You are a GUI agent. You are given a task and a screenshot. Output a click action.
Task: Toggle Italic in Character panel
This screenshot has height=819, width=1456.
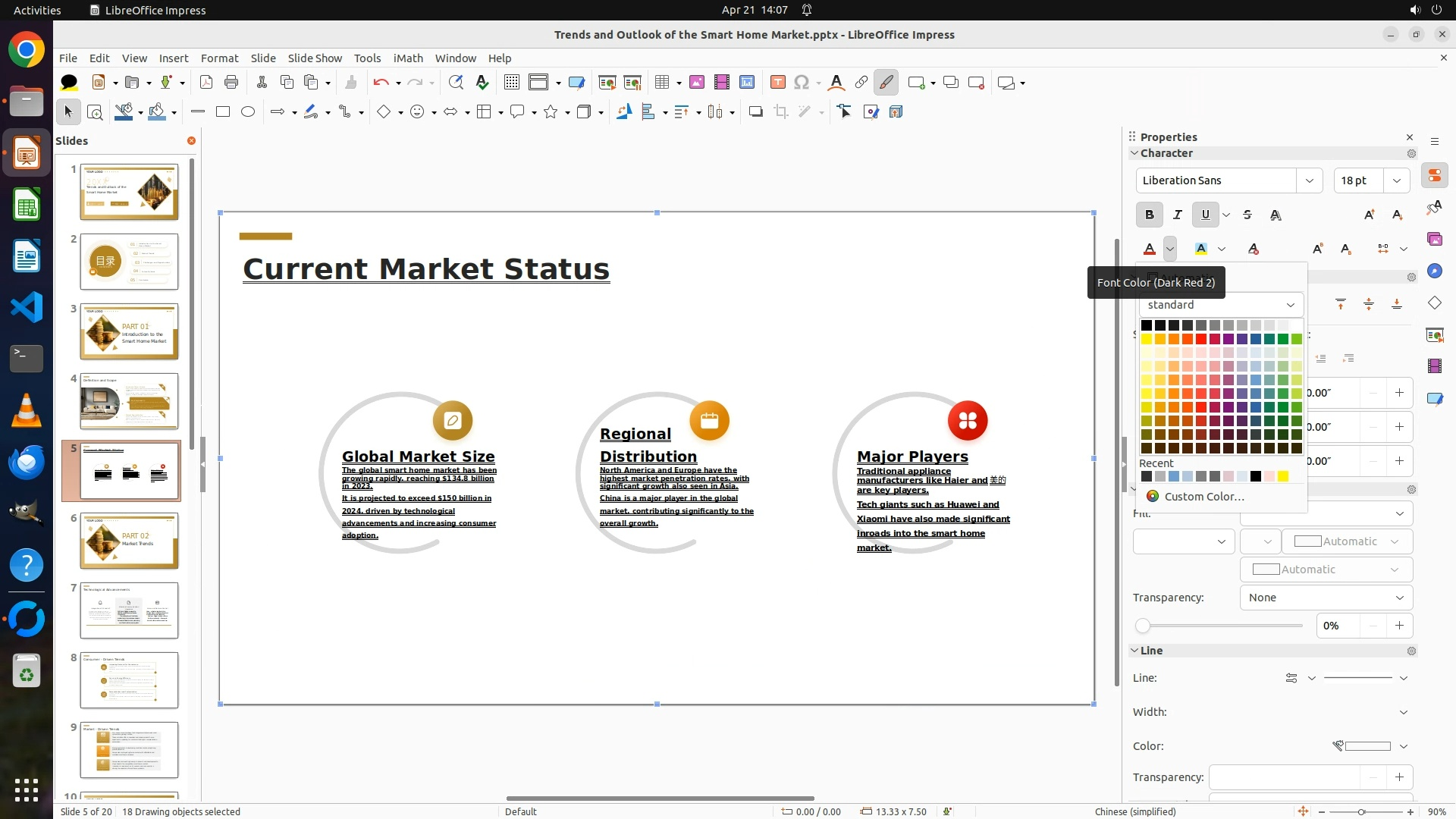point(1177,215)
